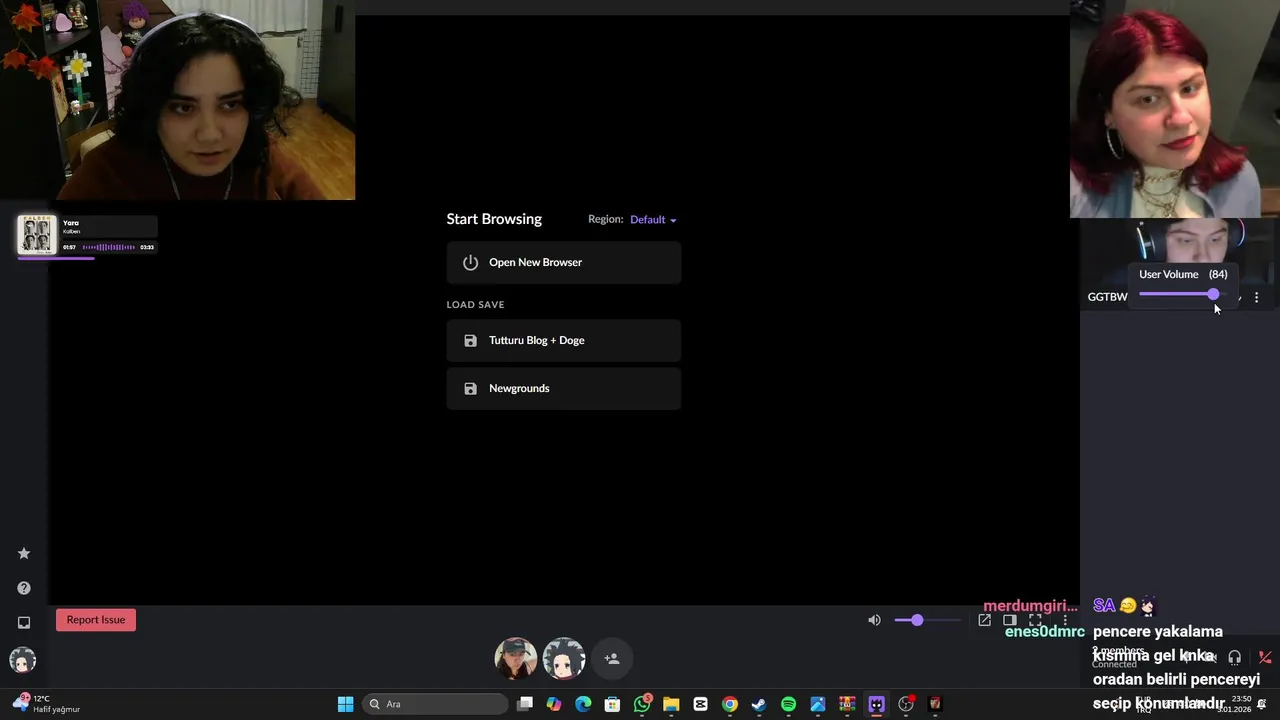Toggle the side panel layout icon
Image resolution: width=1280 pixels, height=720 pixels.
pos(1010,620)
